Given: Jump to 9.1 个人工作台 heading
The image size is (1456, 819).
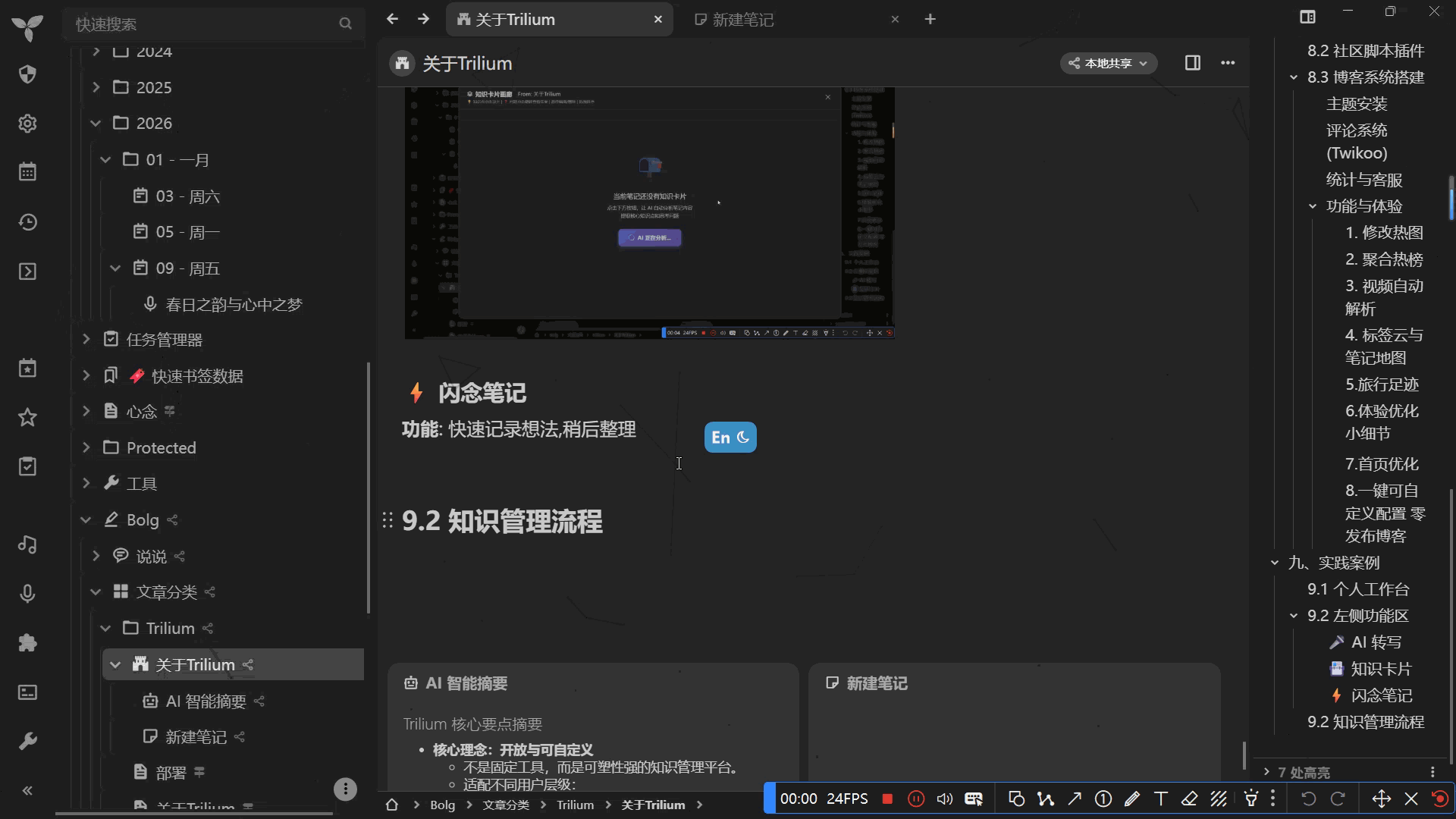Looking at the screenshot, I should click(x=1358, y=589).
